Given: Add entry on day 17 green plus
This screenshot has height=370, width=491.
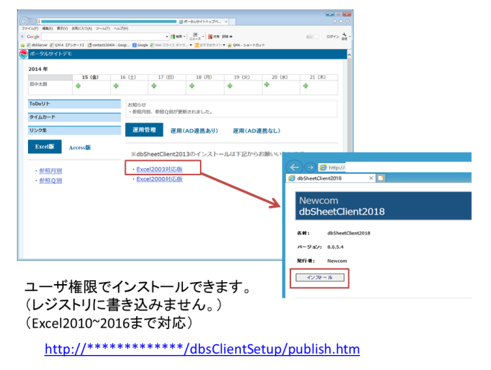Looking at the screenshot, I should click(x=154, y=86).
